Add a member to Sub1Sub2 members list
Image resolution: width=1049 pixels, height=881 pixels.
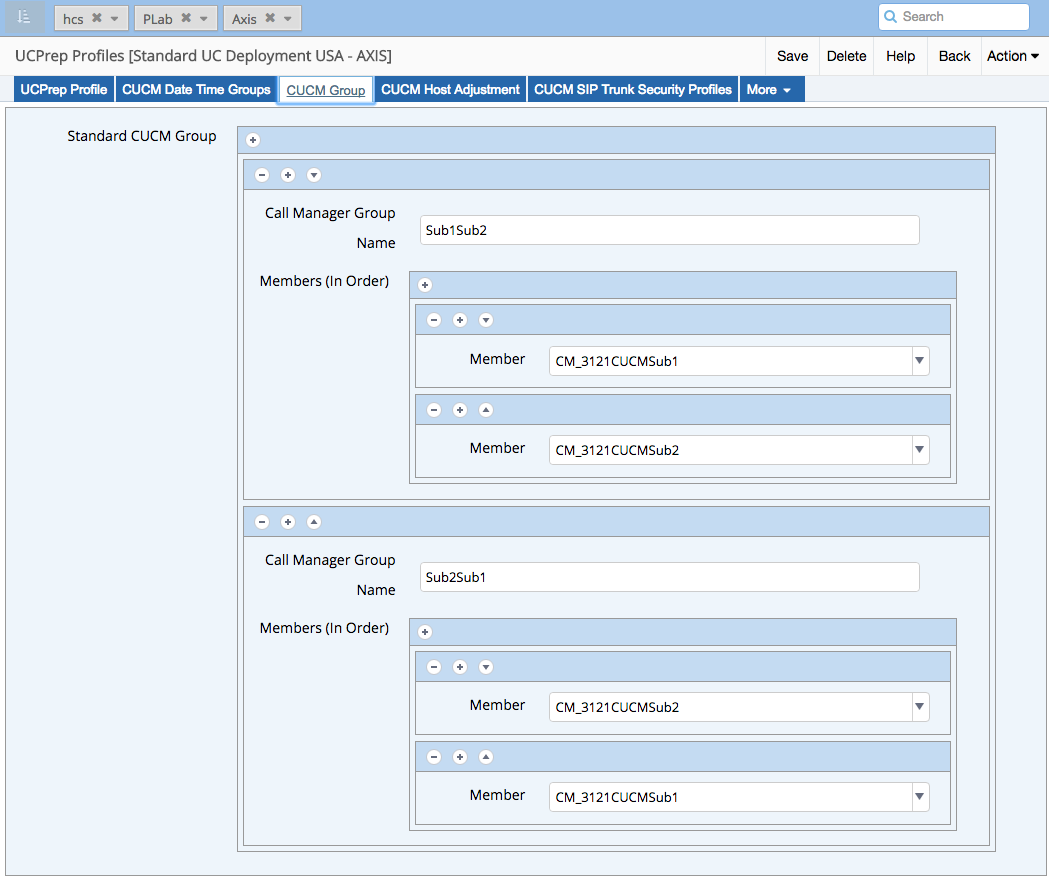[x=425, y=285]
